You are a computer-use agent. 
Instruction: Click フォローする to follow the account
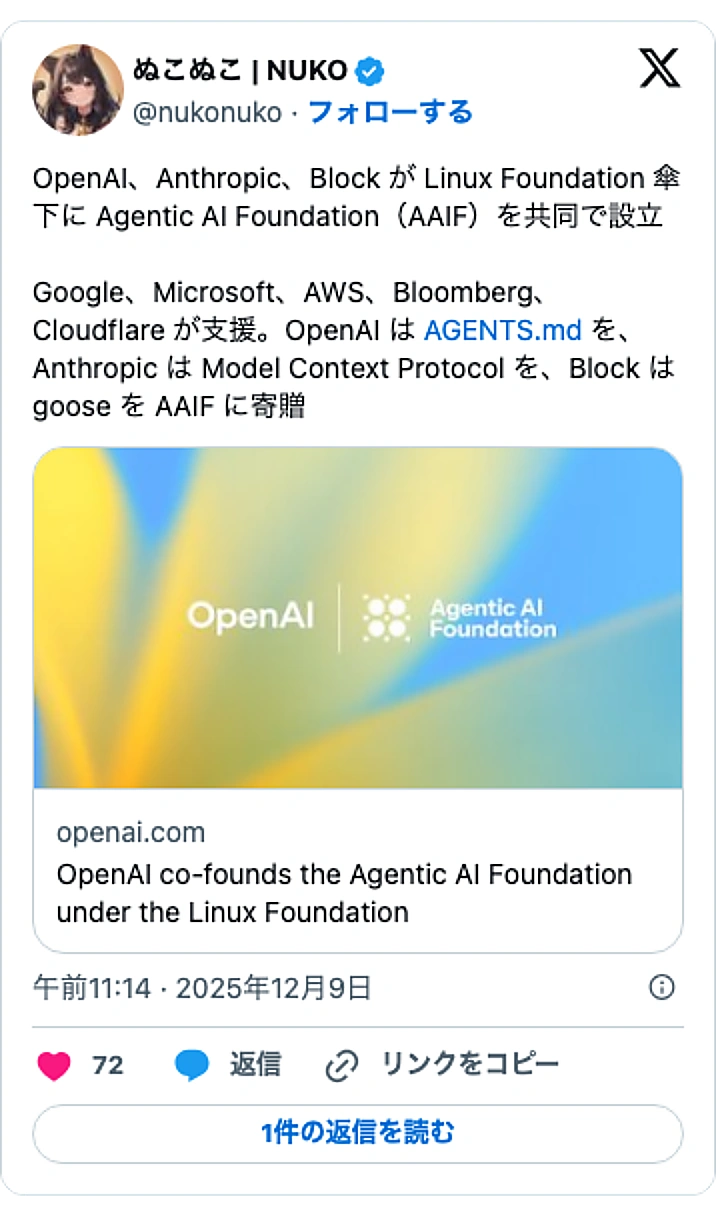click(x=389, y=112)
